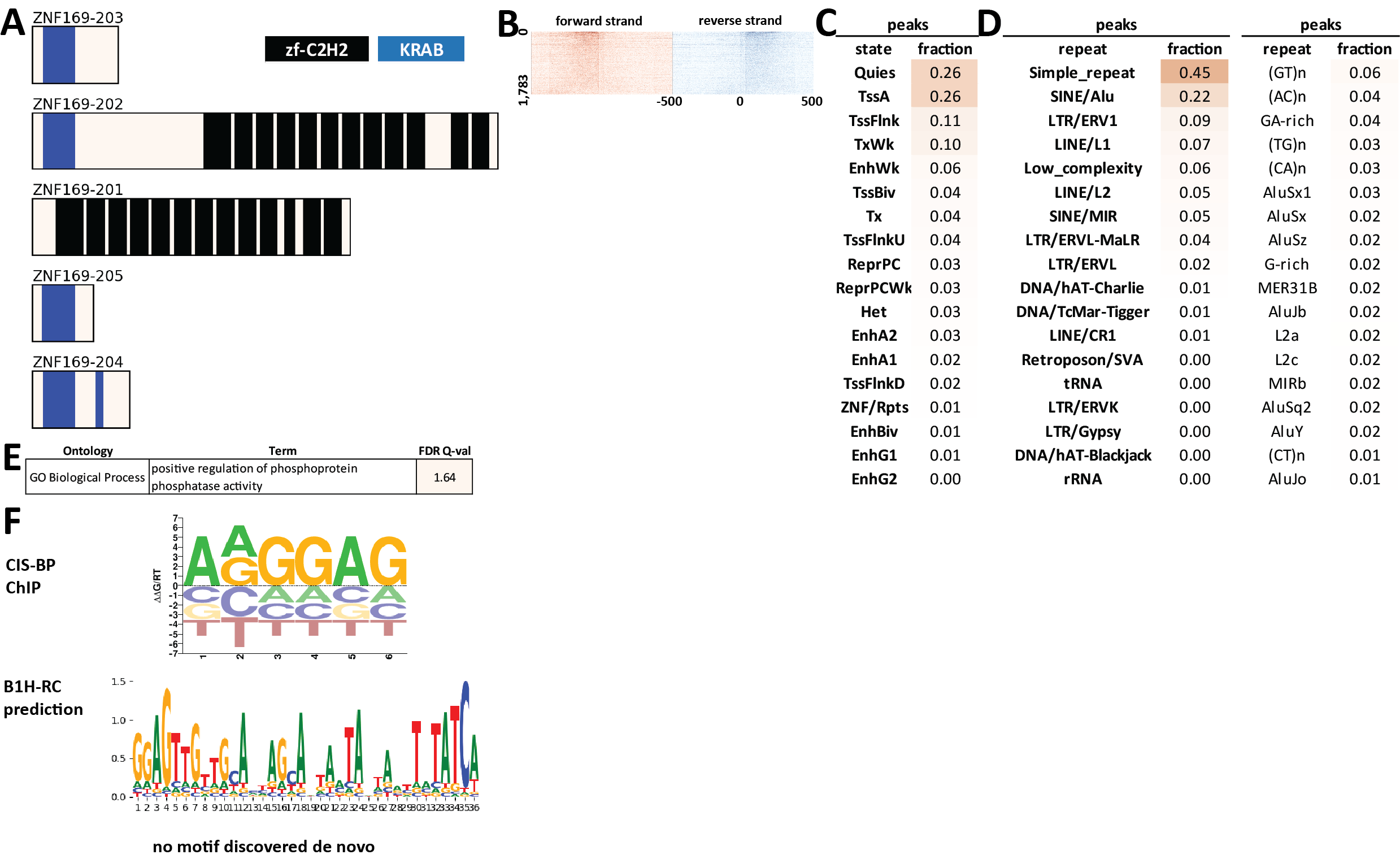Click the GO Biological Process cell

[87, 477]
